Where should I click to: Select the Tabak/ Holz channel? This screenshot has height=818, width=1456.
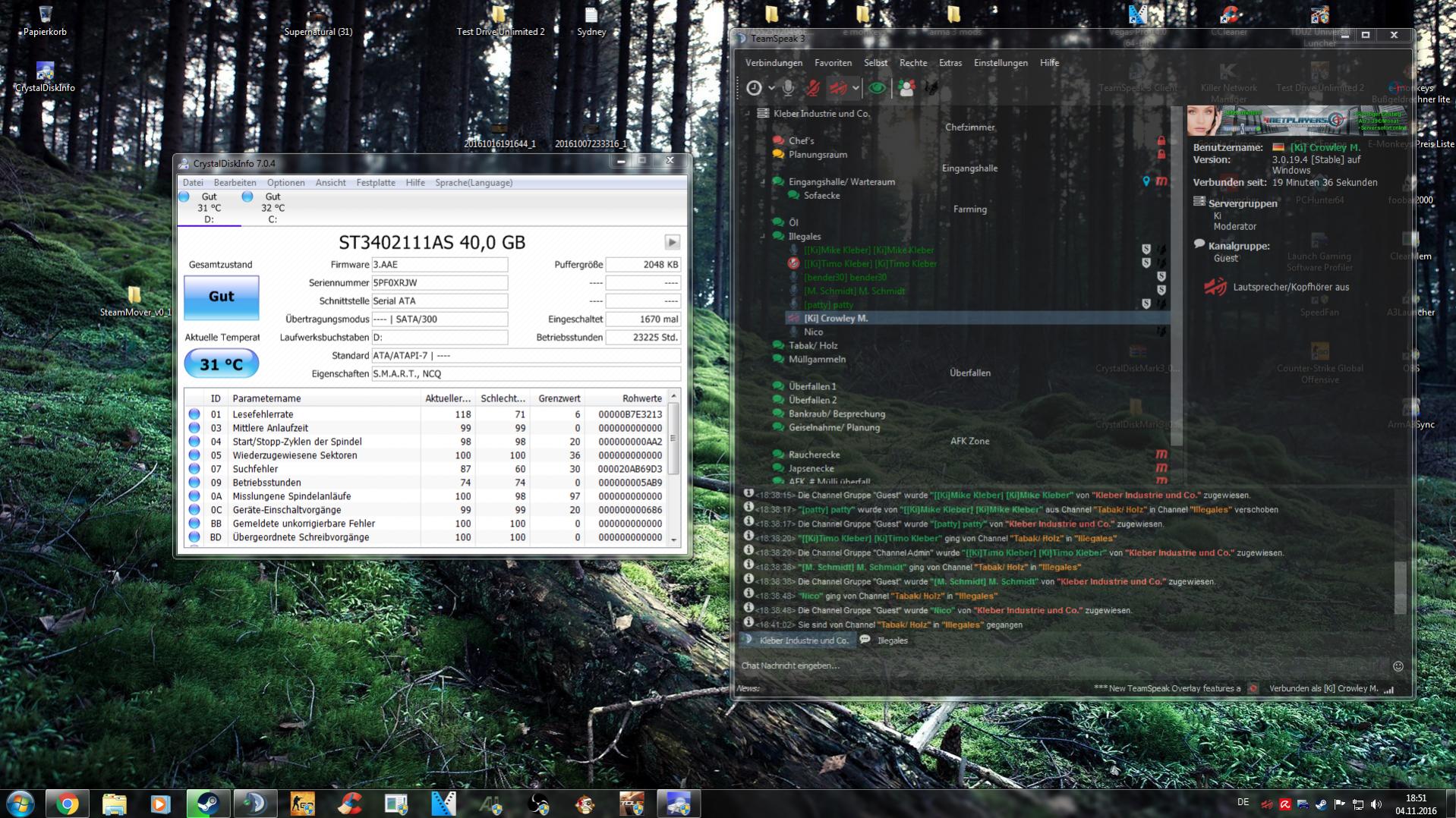812,346
